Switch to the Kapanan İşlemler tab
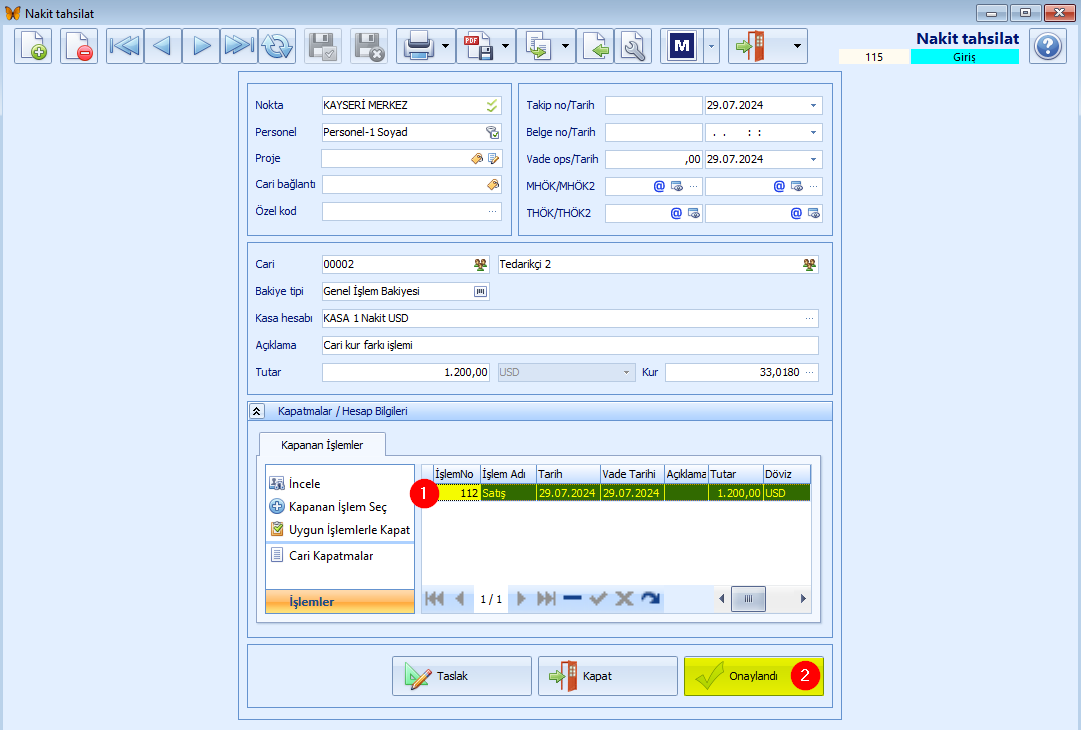This screenshot has width=1081, height=730. 322,445
